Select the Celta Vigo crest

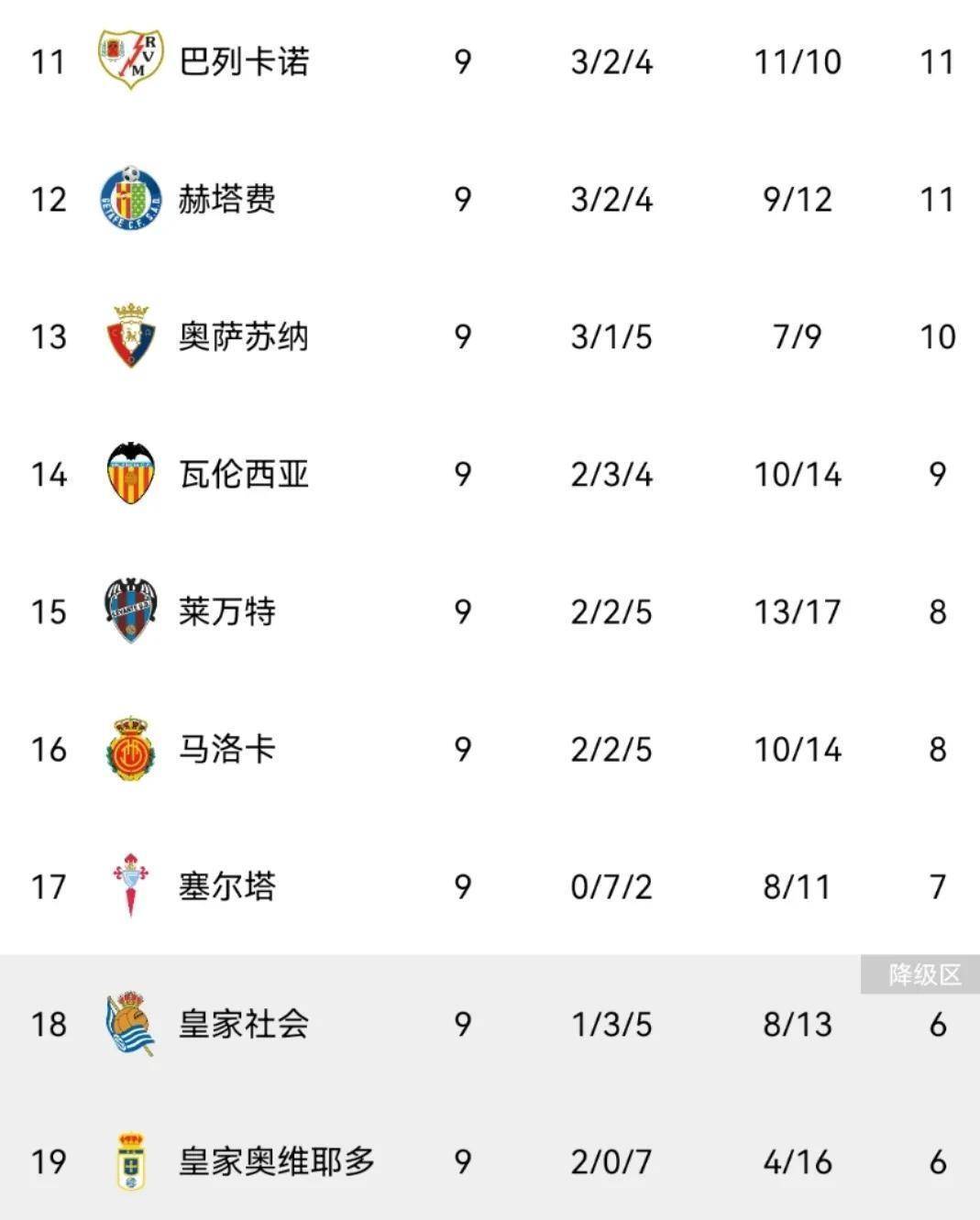click(x=131, y=885)
